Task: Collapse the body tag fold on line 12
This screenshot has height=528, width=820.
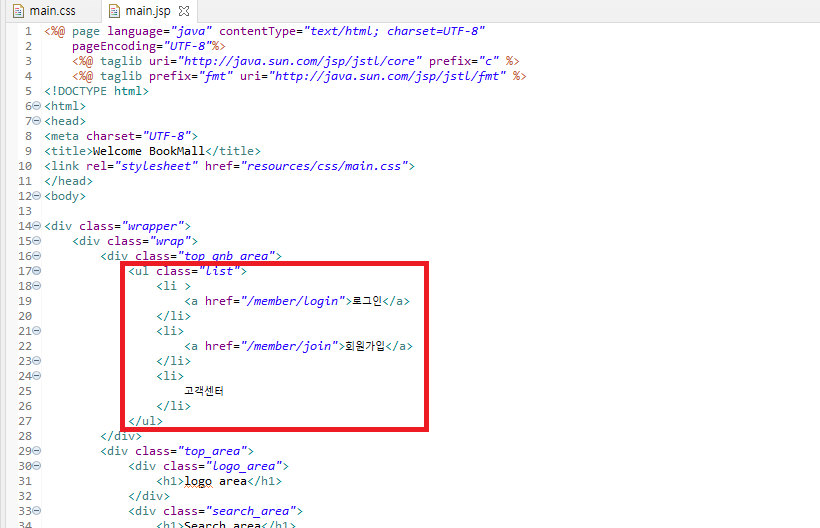Action: 37,196
